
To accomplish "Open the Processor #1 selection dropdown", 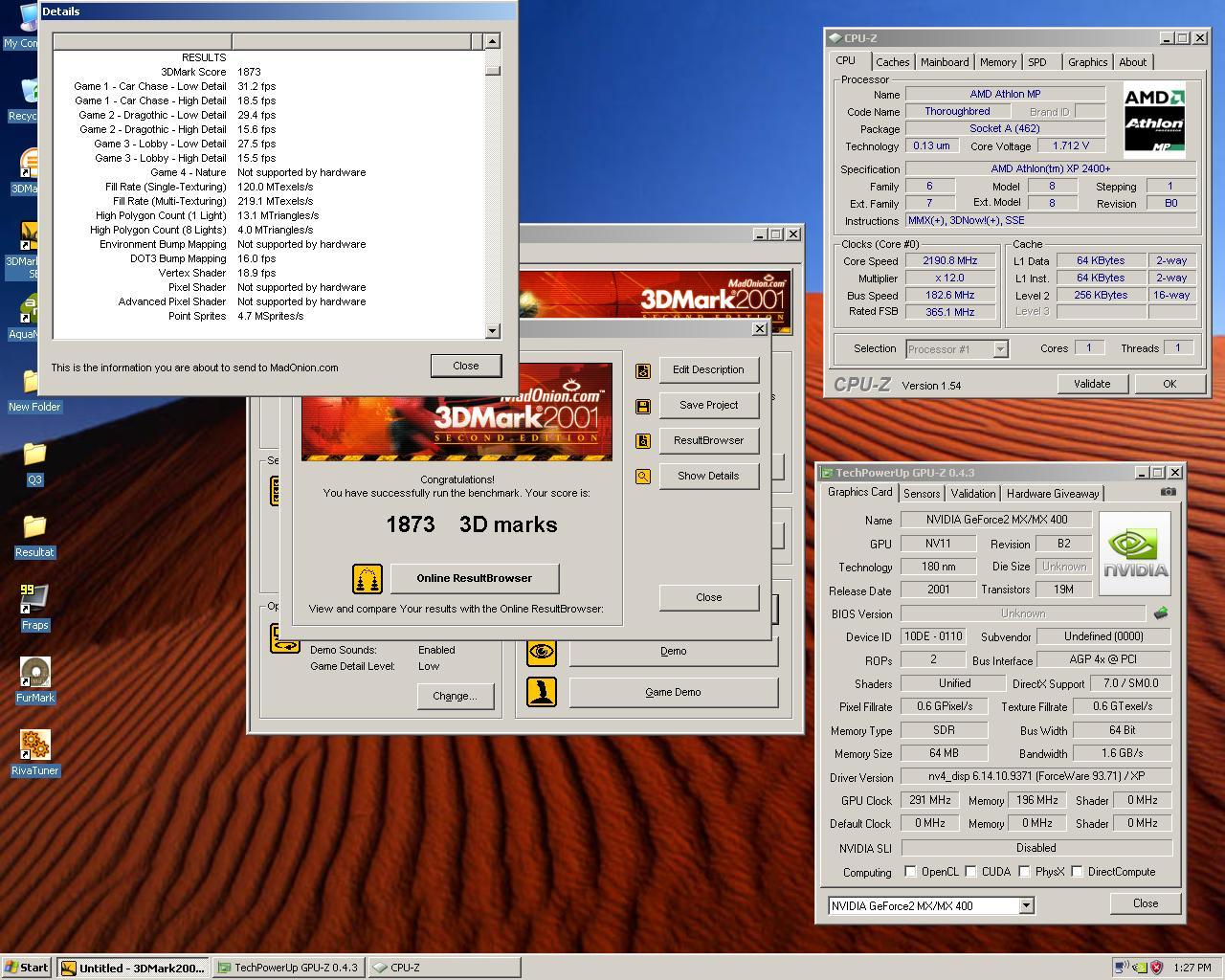I will pos(1000,349).
